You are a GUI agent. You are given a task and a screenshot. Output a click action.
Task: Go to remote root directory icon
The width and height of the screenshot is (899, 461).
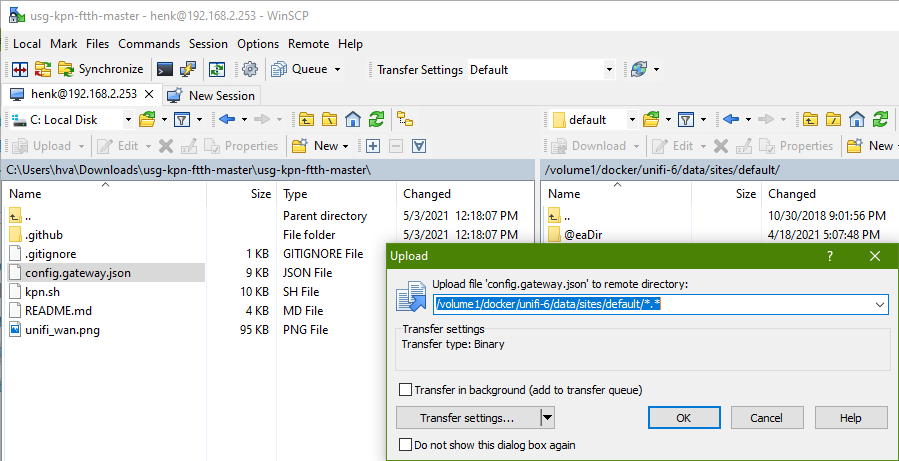point(833,120)
